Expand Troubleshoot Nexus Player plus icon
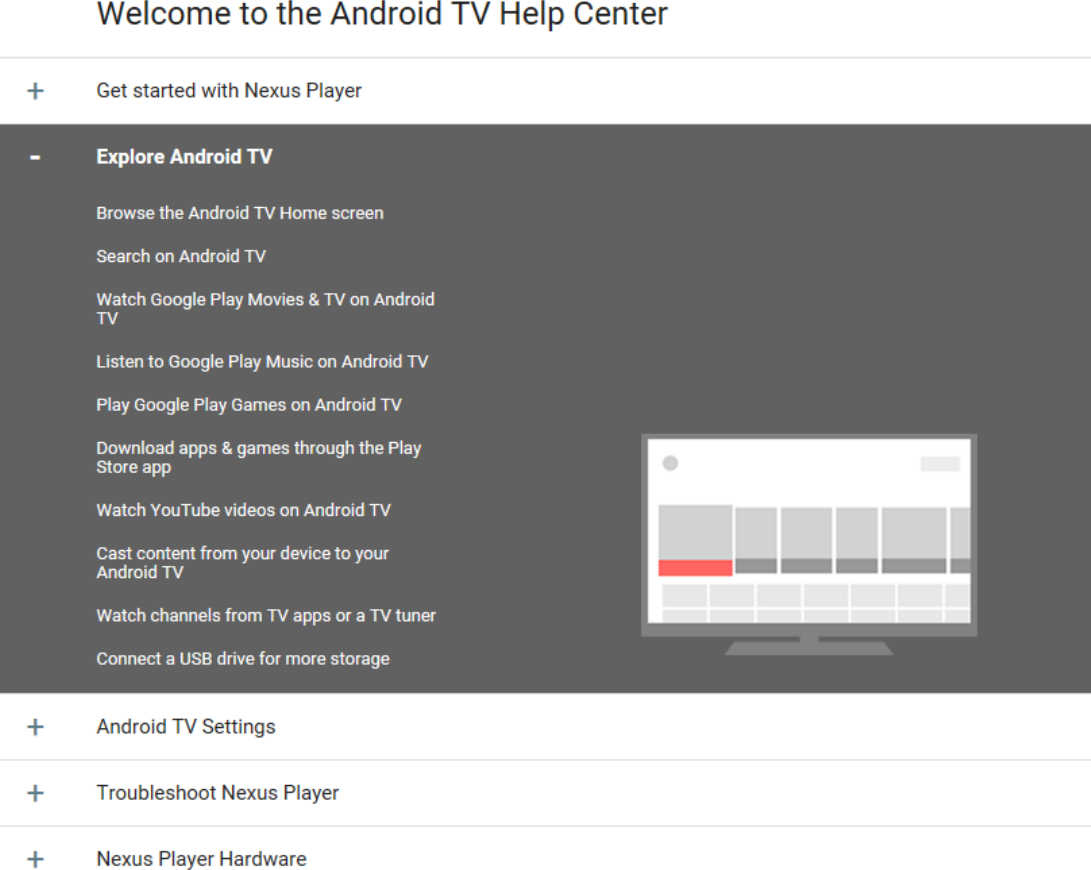1091x870 pixels. (x=35, y=793)
